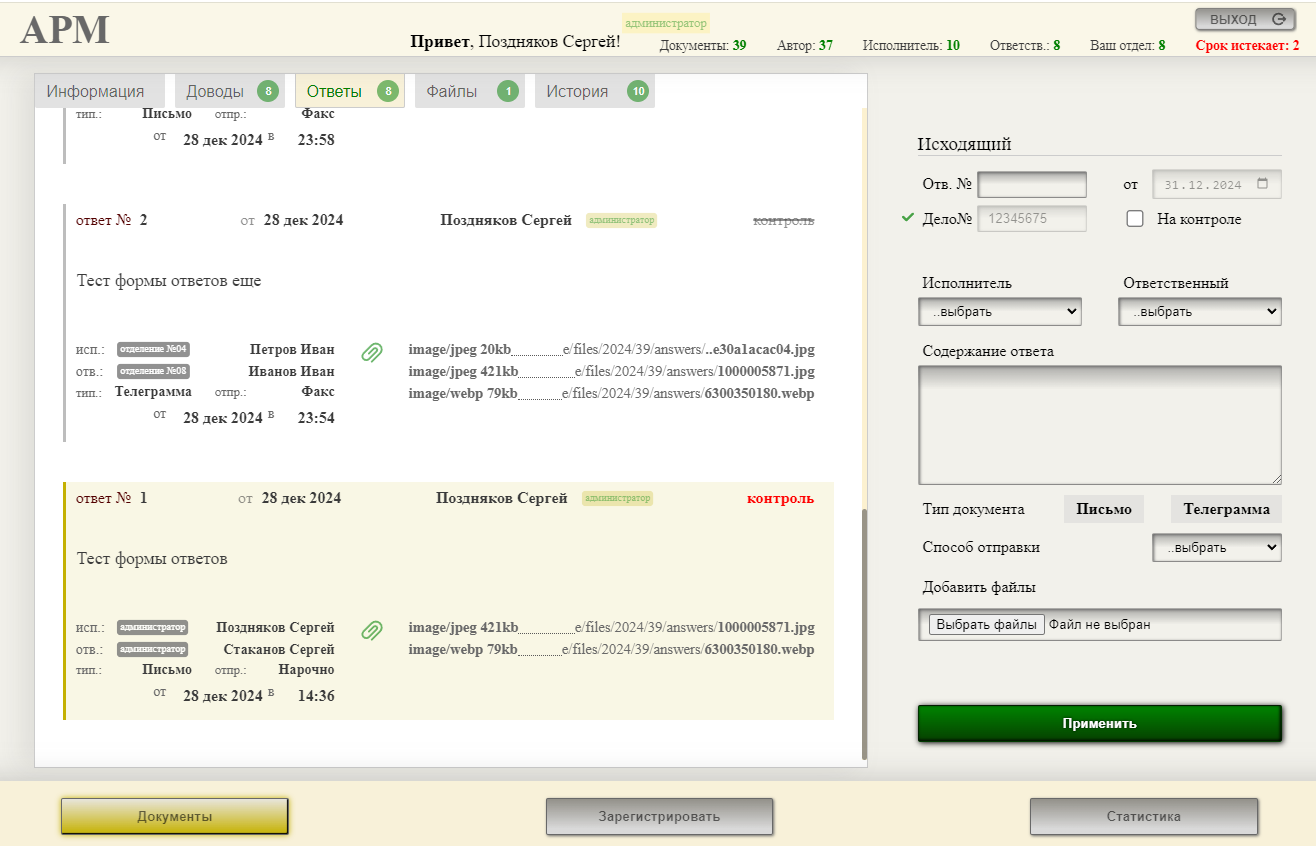Image resolution: width=1316 pixels, height=846 pixels.
Task: Switch to the Информация tab
Action: (x=100, y=91)
